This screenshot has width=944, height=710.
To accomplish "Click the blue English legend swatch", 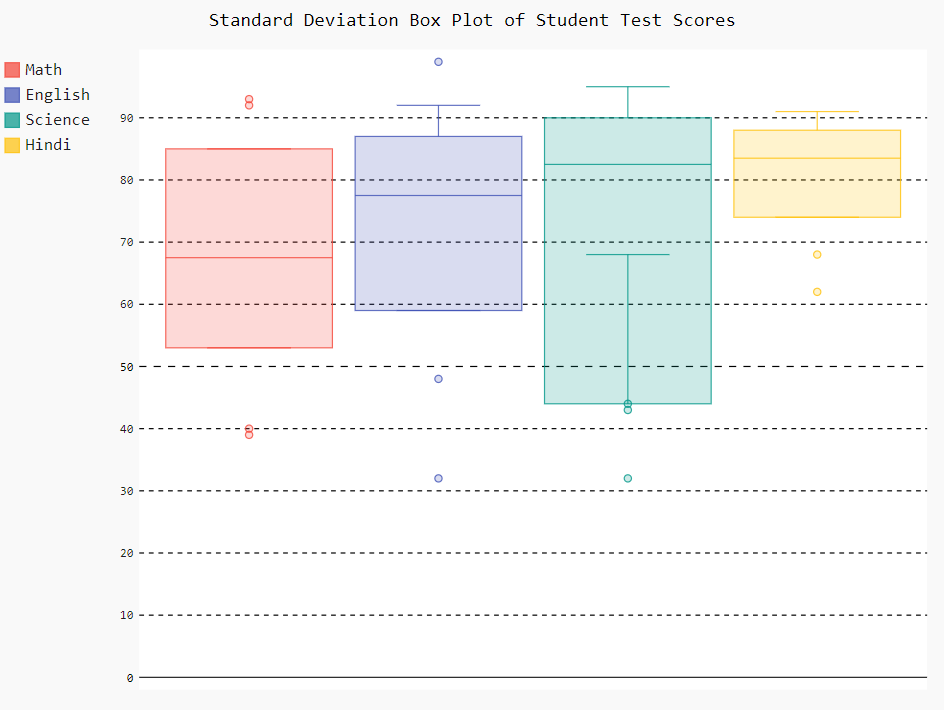I will (x=12, y=95).
